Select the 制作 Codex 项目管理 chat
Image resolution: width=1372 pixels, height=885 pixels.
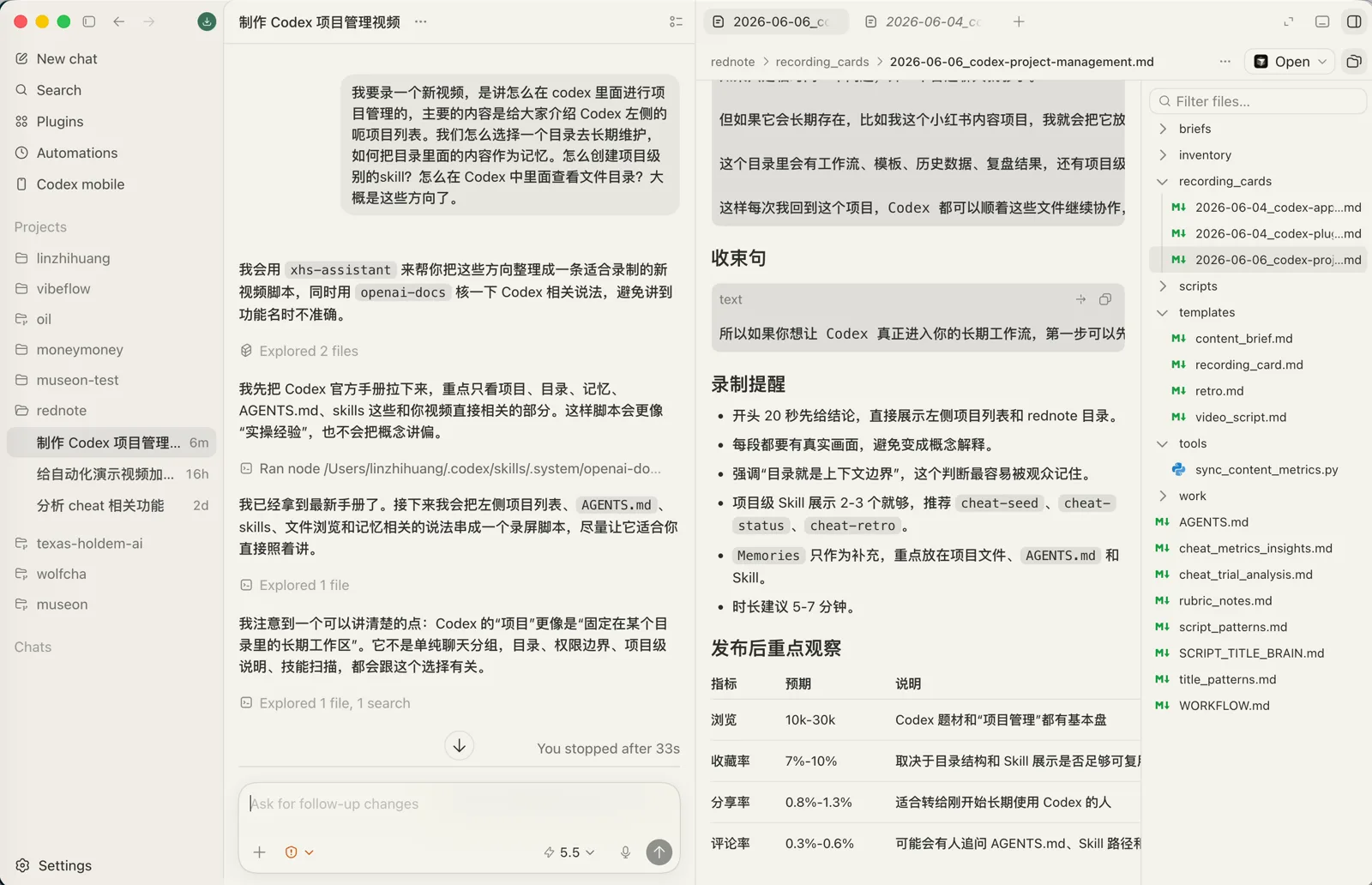pos(111,442)
